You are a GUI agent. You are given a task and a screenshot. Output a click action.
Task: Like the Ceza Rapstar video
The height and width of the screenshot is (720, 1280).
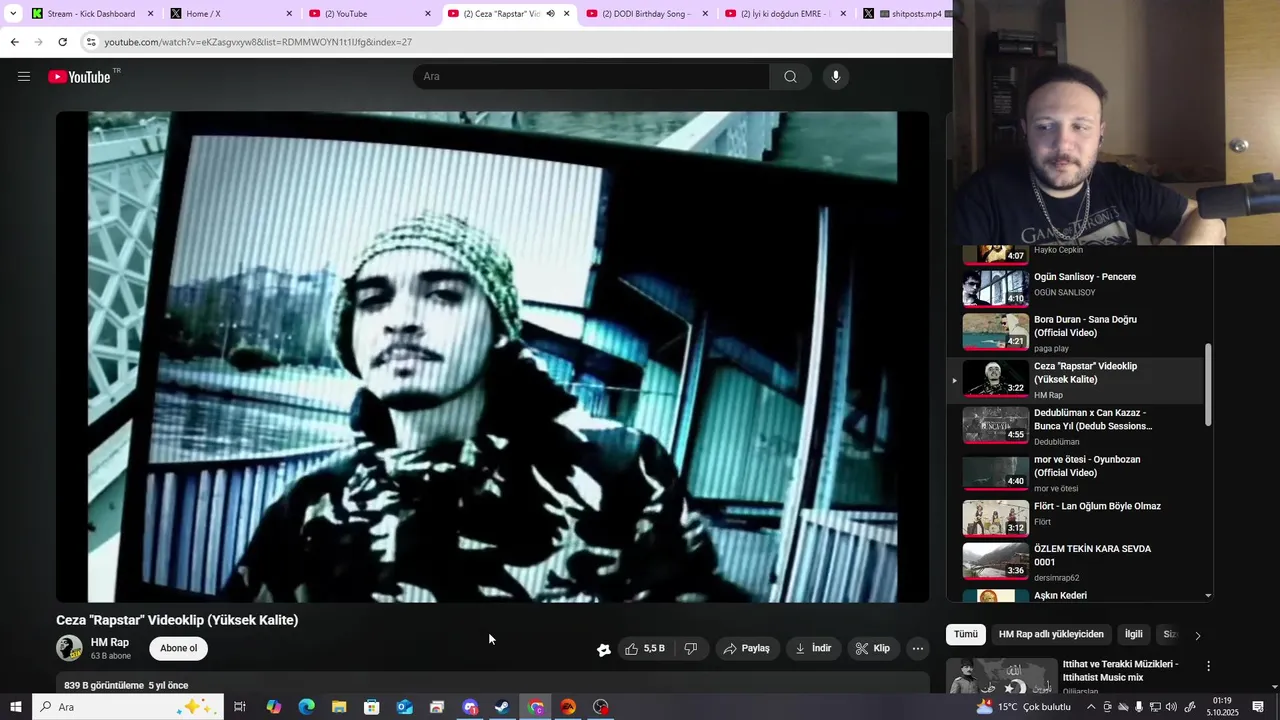pos(645,648)
